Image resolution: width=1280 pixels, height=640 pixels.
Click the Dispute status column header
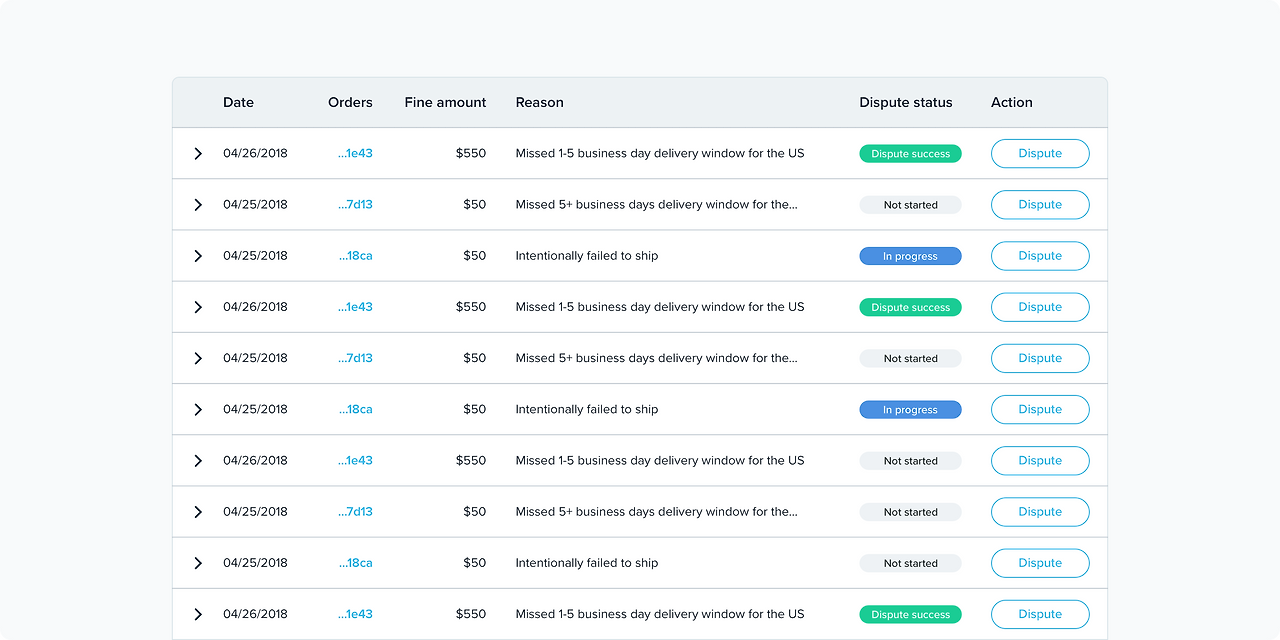click(906, 102)
